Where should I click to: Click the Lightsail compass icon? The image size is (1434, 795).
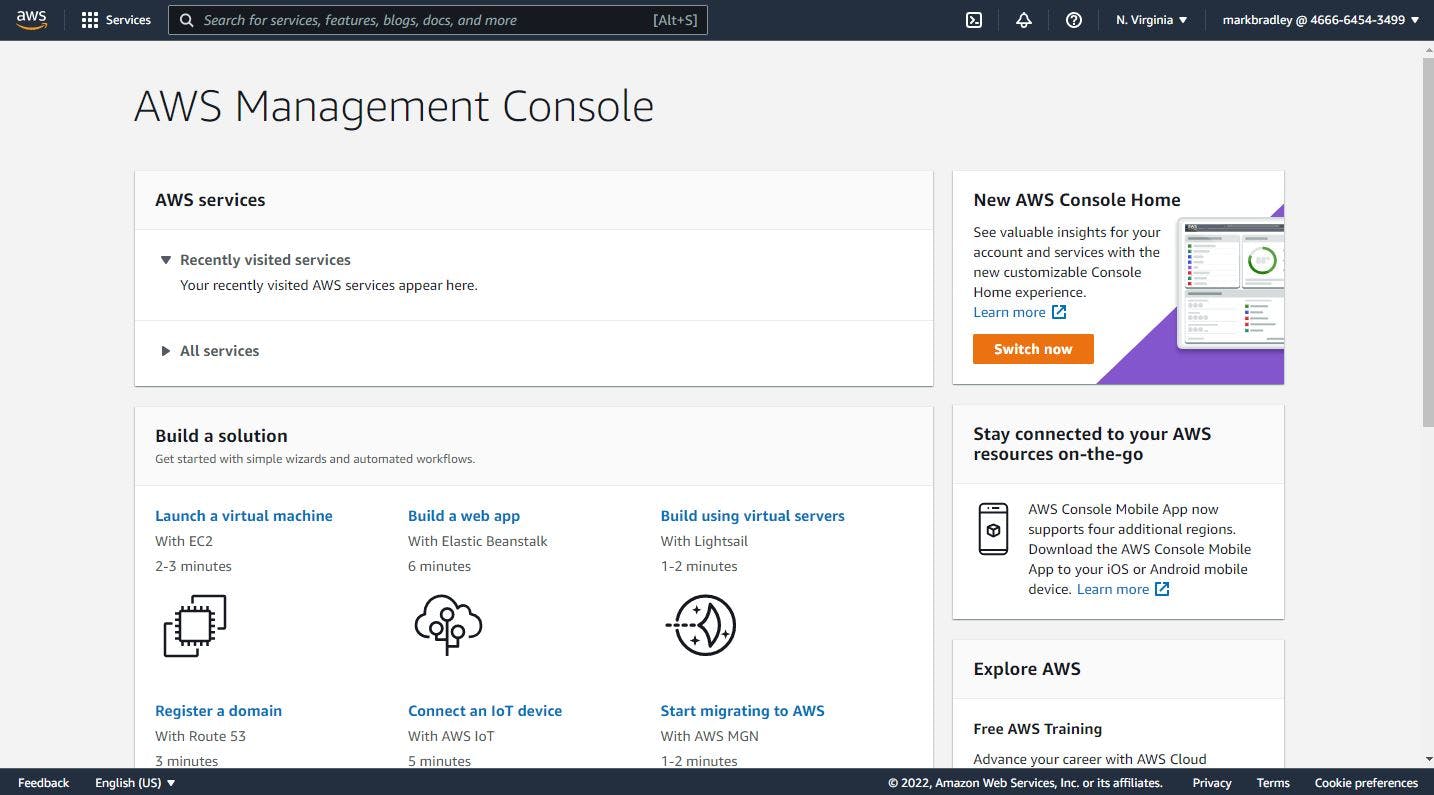pyautogui.click(x=701, y=625)
